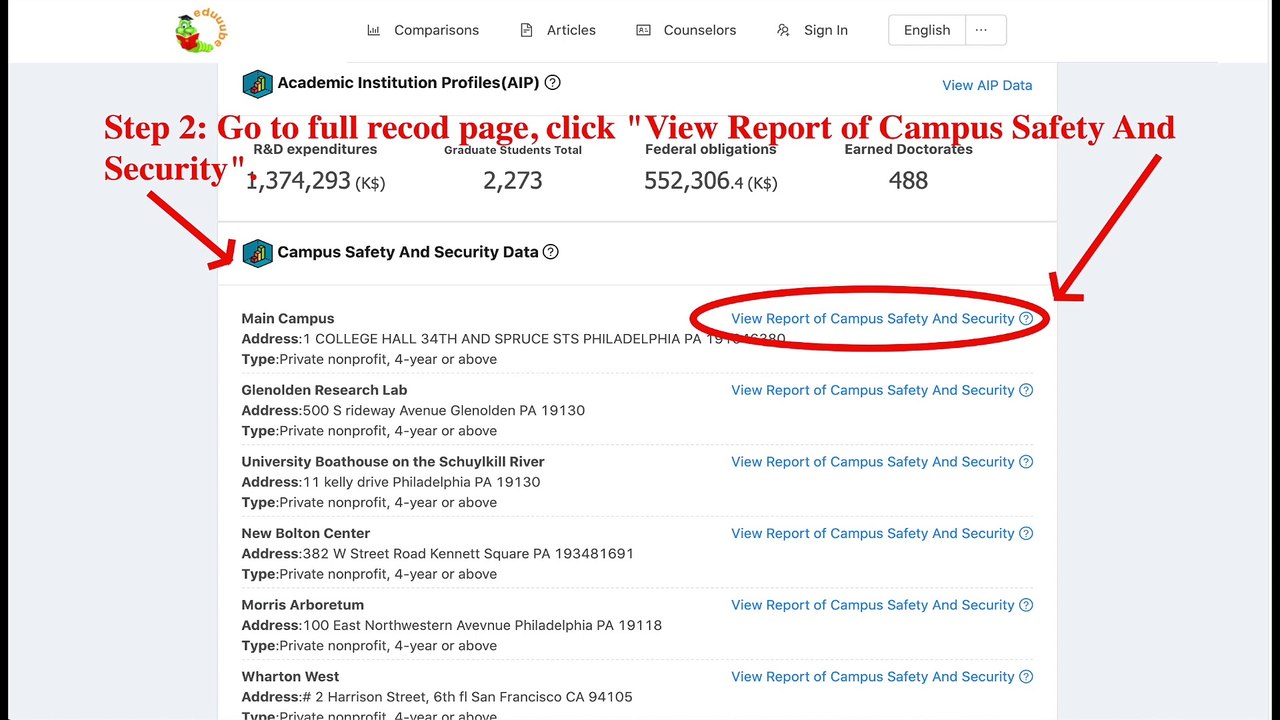Click the Main Campus heading
The height and width of the screenshot is (720, 1280).
pyautogui.click(x=288, y=318)
